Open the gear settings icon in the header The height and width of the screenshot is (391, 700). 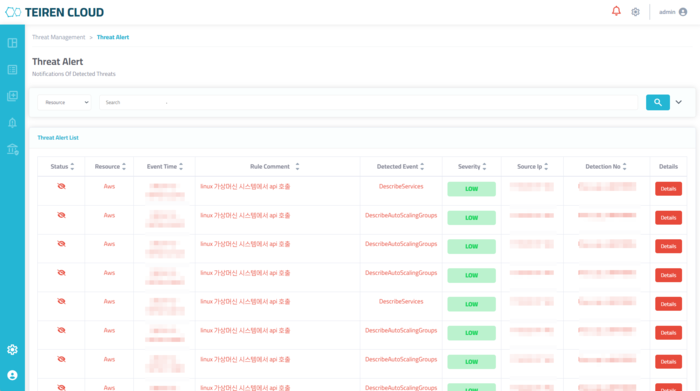tap(635, 12)
